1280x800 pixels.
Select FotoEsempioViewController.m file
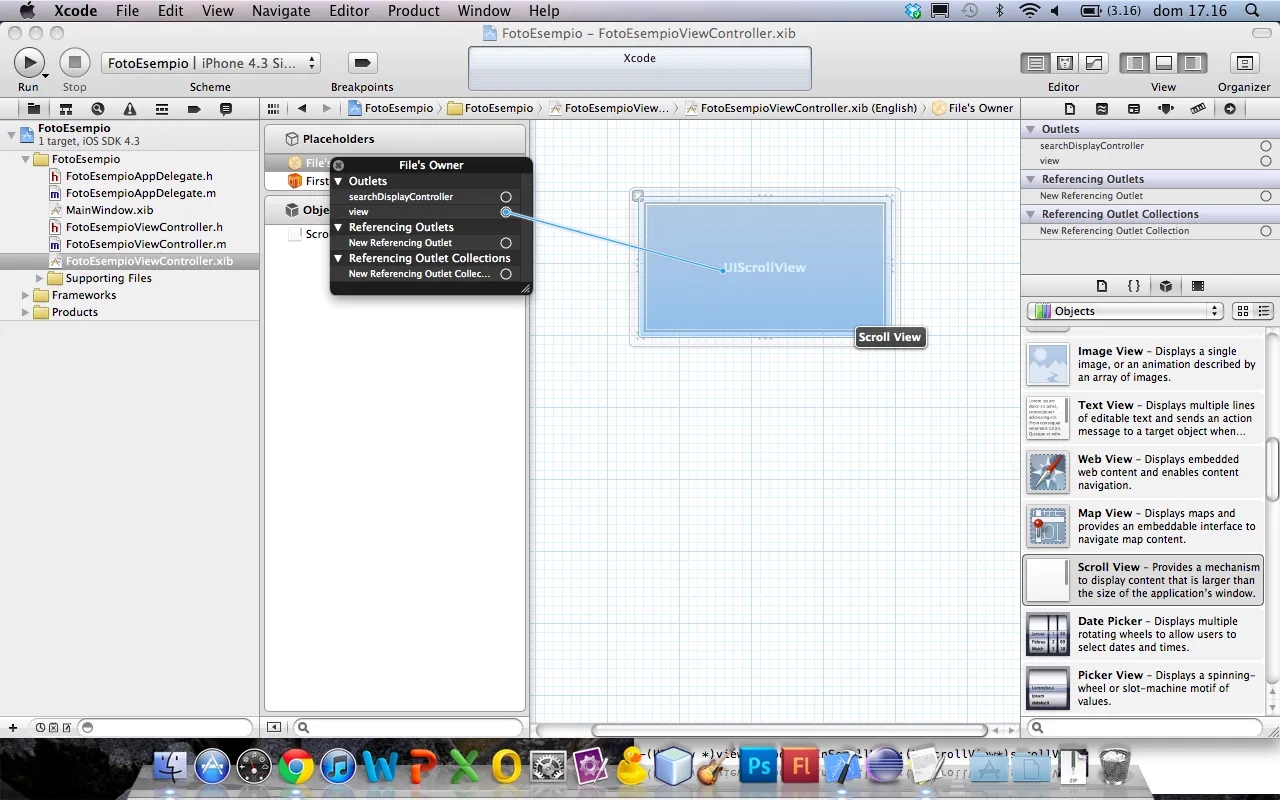146,244
